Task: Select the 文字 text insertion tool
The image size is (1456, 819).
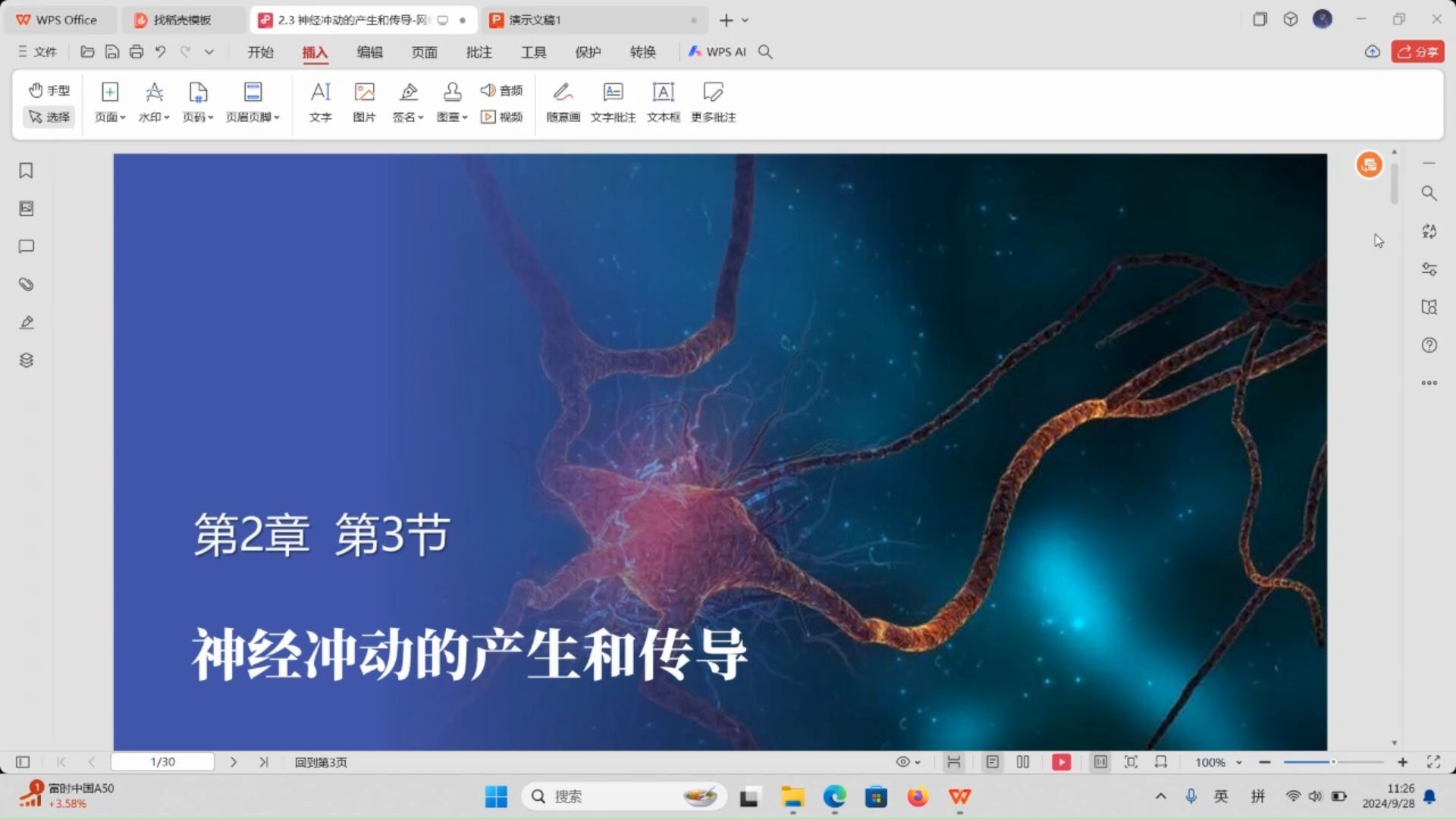Action: (x=320, y=102)
